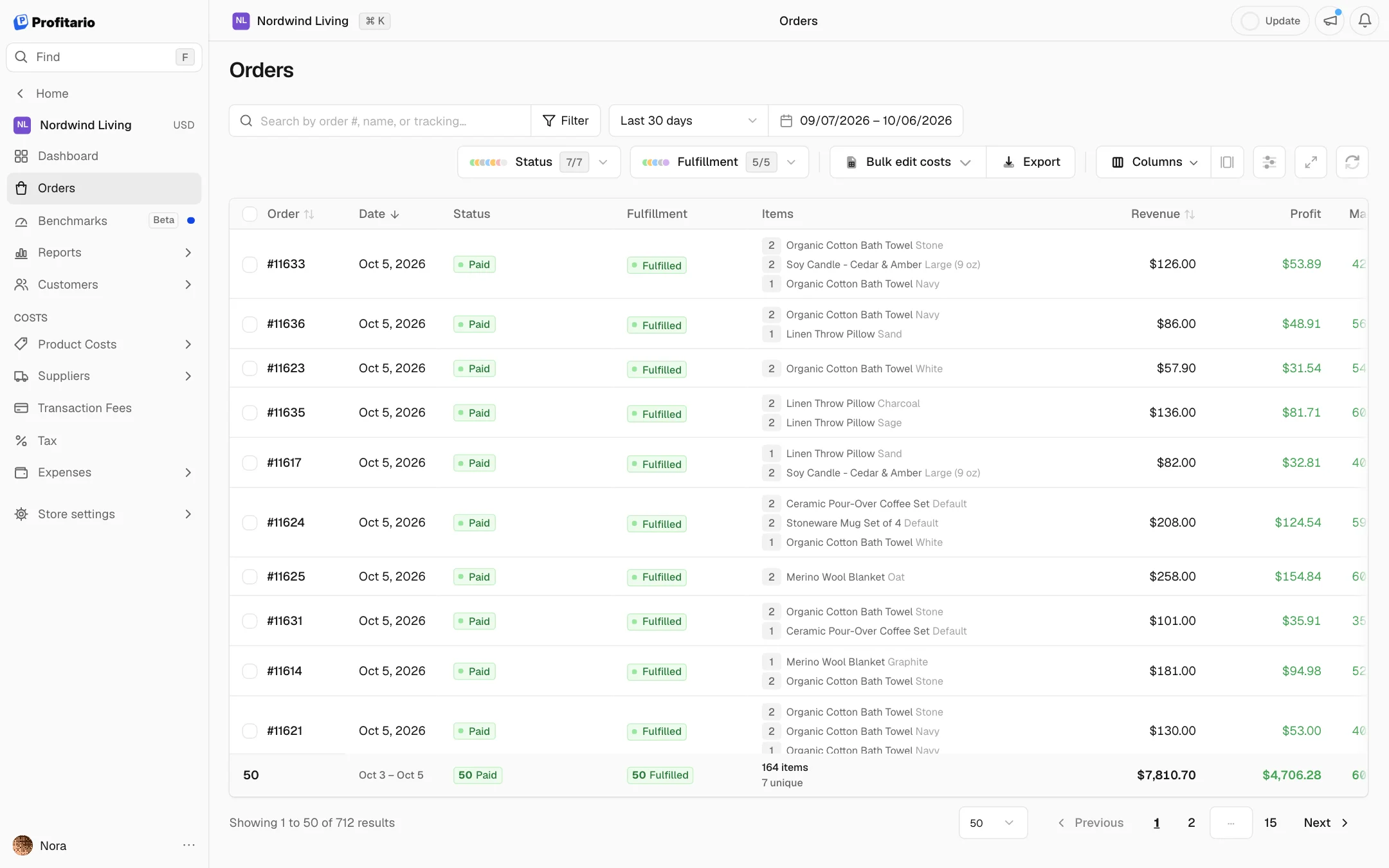Check the box for order #11633
This screenshot has height=868, width=1389.
(x=250, y=264)
